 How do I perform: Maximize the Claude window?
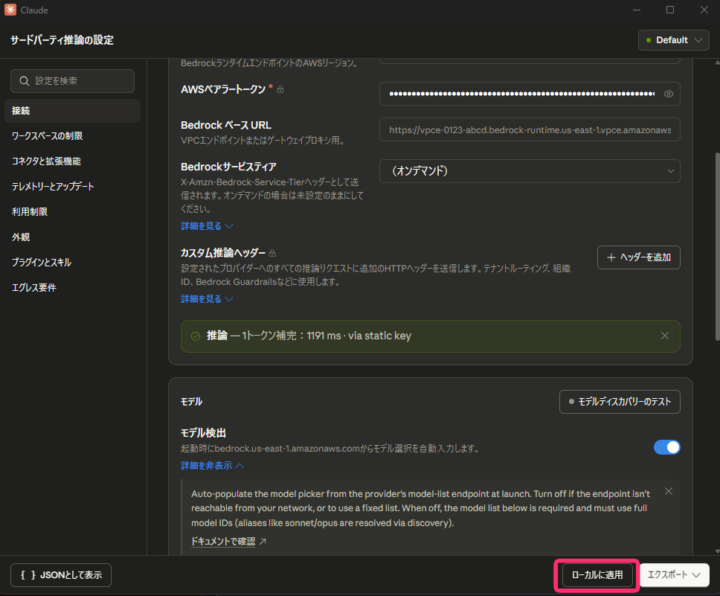[x=670, y=10]
